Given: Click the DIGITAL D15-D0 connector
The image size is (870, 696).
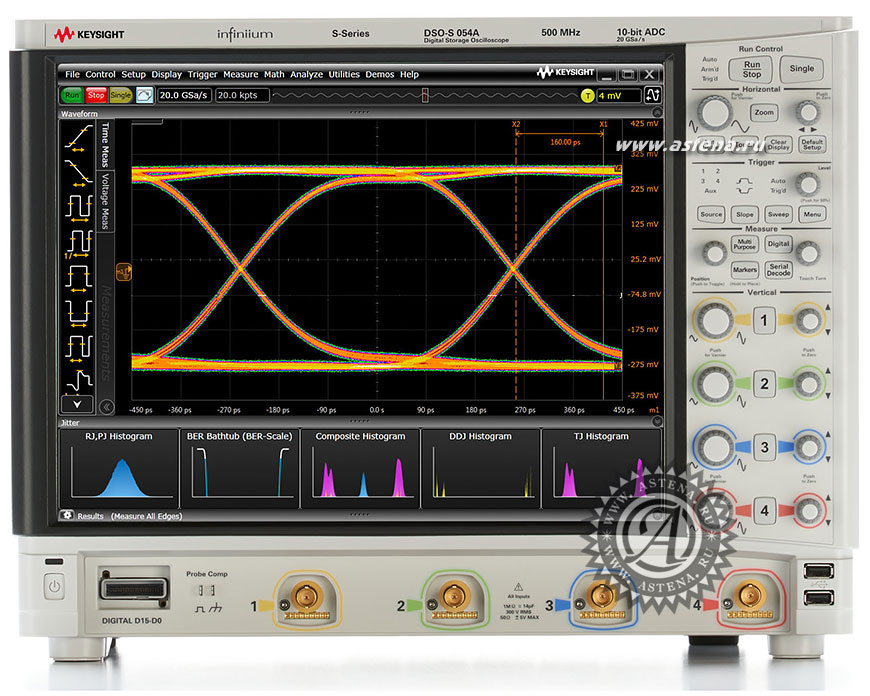Looking at the screenshot, I should tap(133, 589).
